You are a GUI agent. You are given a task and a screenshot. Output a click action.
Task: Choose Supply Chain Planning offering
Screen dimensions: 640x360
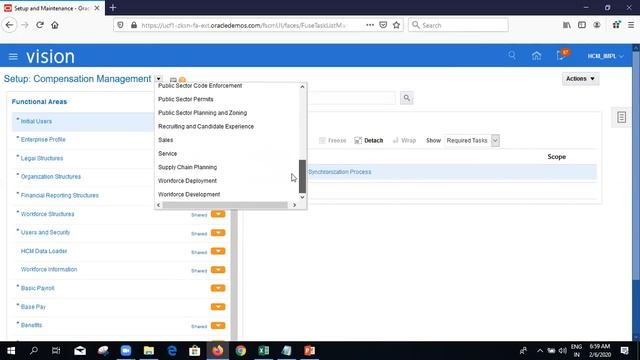pyautogui.click(x=187, y=167)
